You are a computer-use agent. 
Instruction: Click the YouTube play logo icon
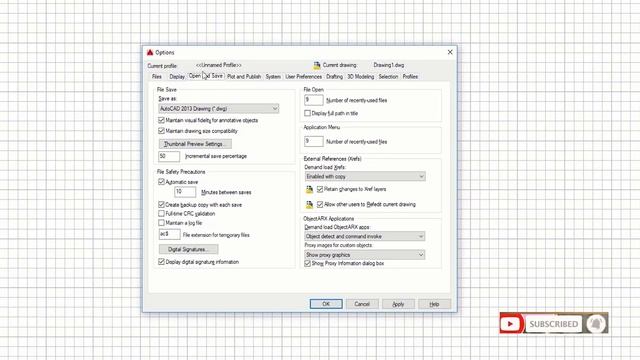[510, 324]
